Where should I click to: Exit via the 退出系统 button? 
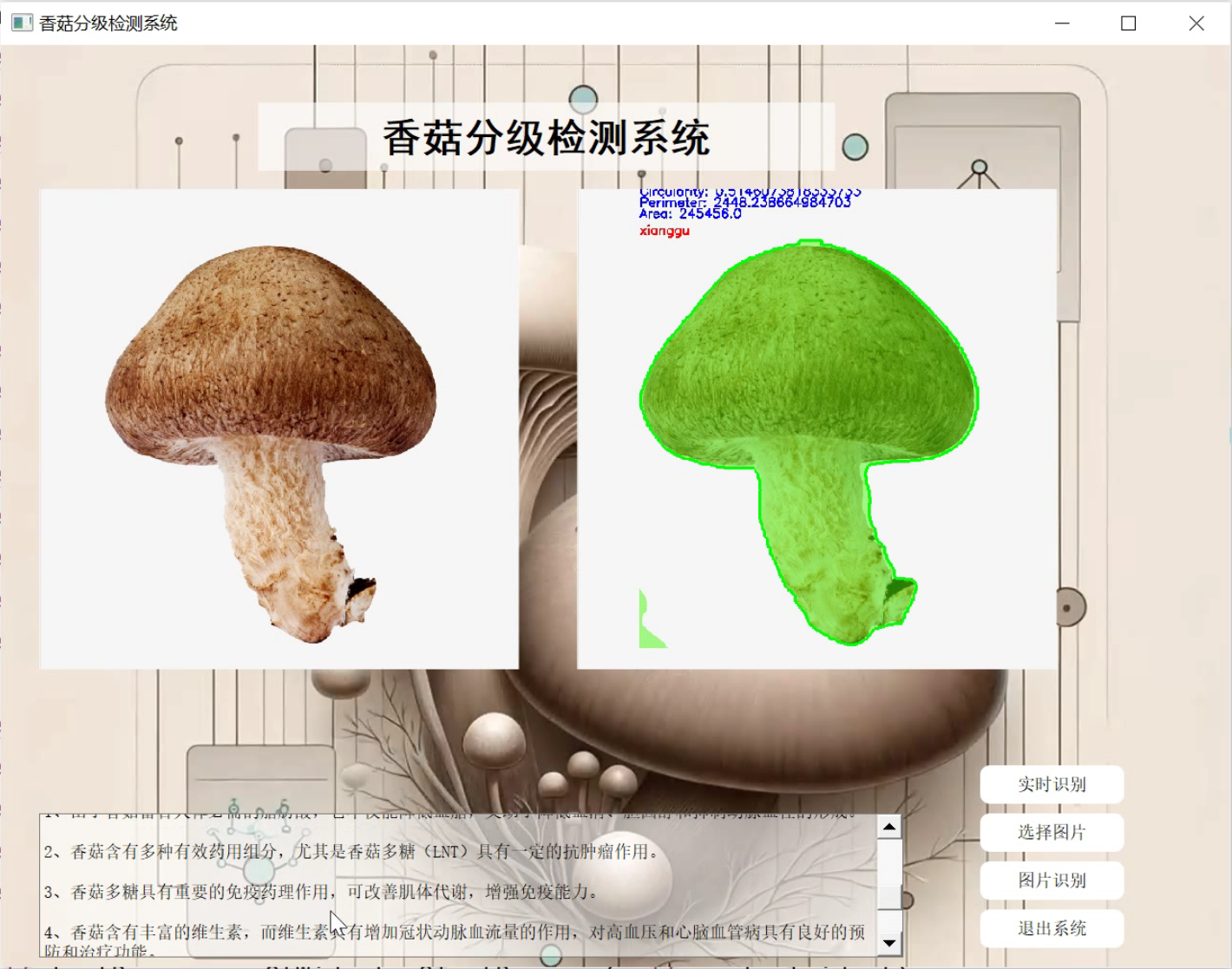1052,928
